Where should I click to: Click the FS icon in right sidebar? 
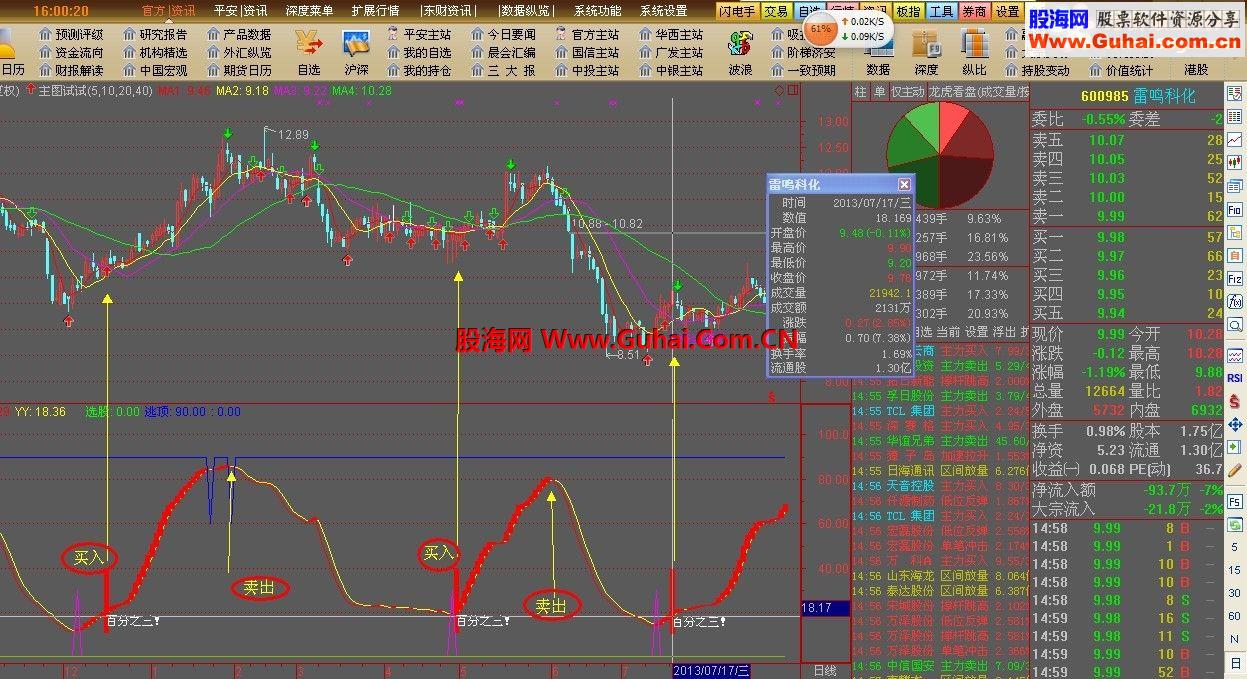[x=1233, y=501]
